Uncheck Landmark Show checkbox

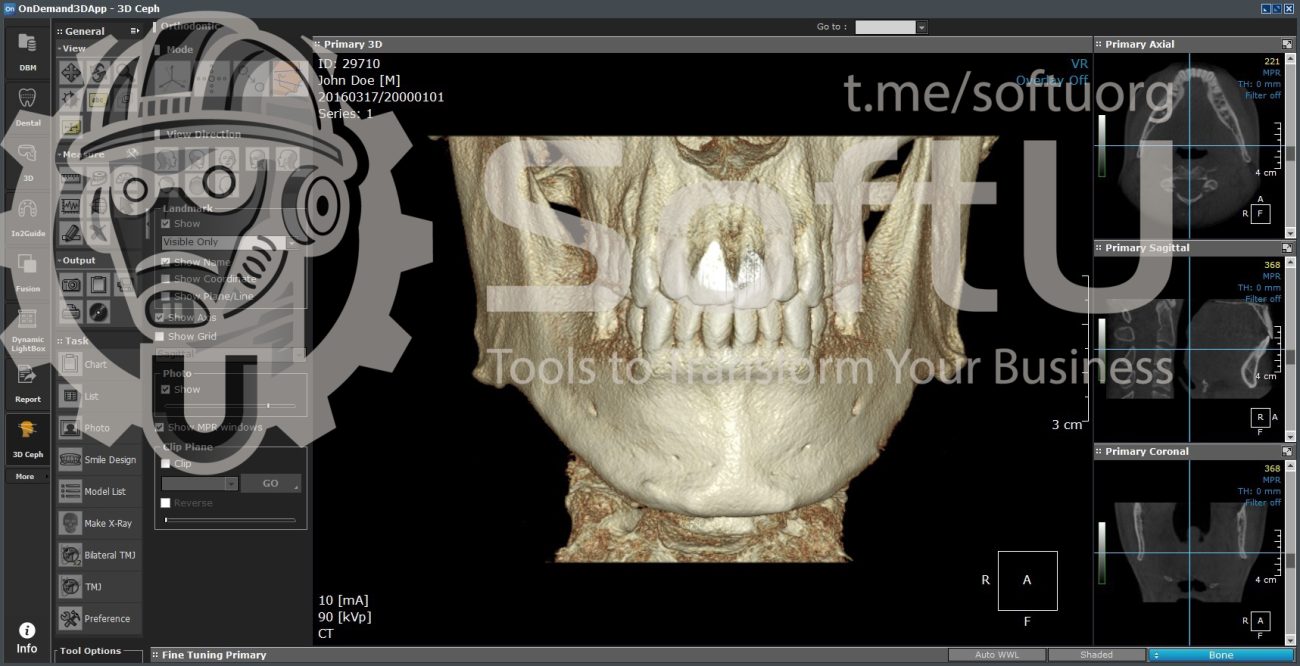[166, 224]
